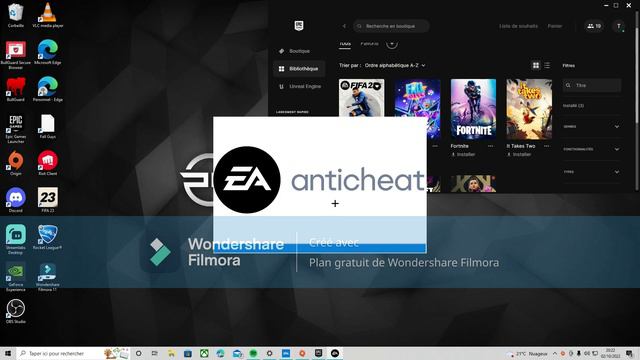The width and height of the screenshot is (640, 360).
Task: Open the friends list button showing 19
Action: pos(594,26)
